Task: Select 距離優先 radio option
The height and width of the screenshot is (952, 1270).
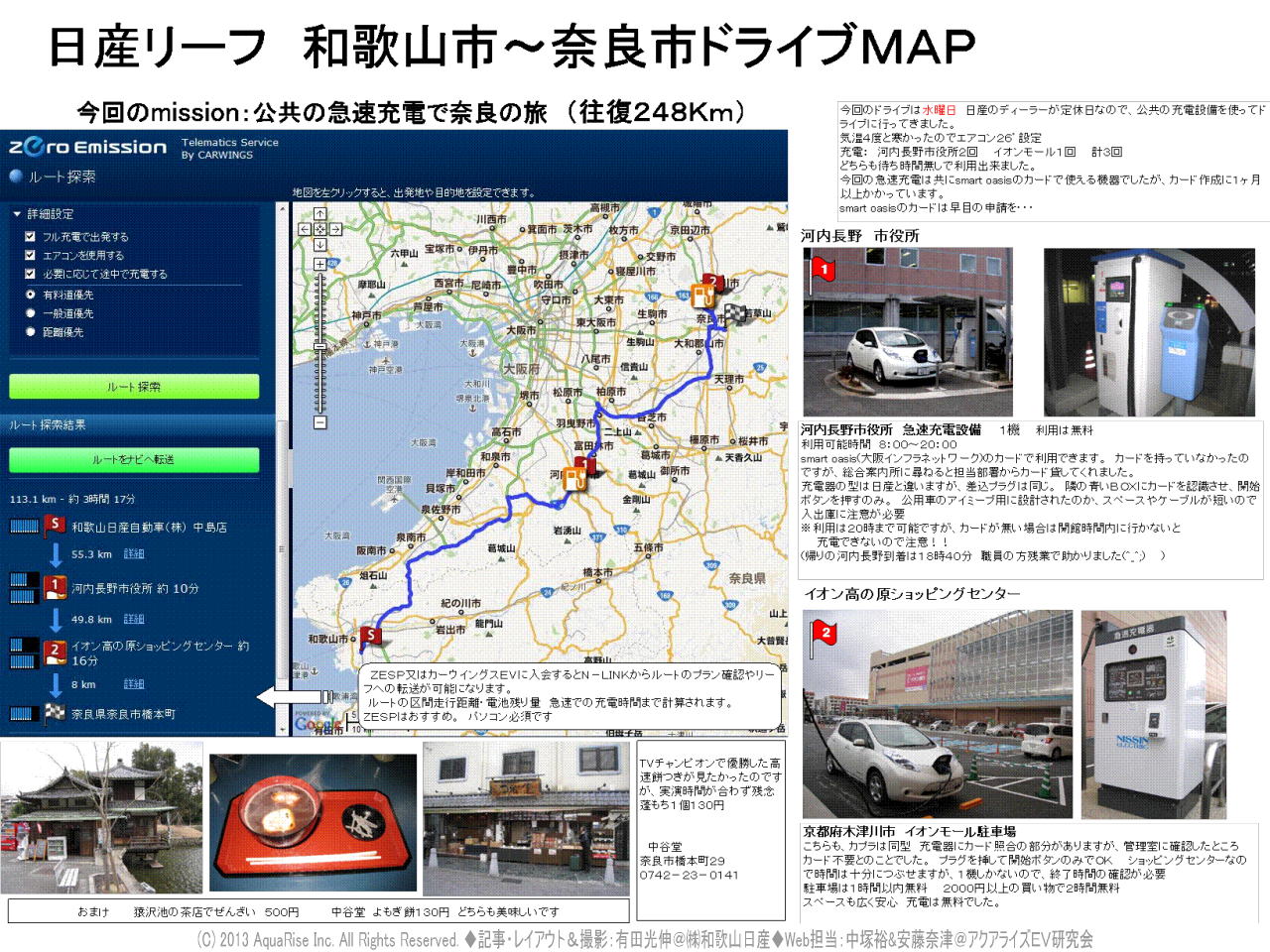Action: coord(30,332)
